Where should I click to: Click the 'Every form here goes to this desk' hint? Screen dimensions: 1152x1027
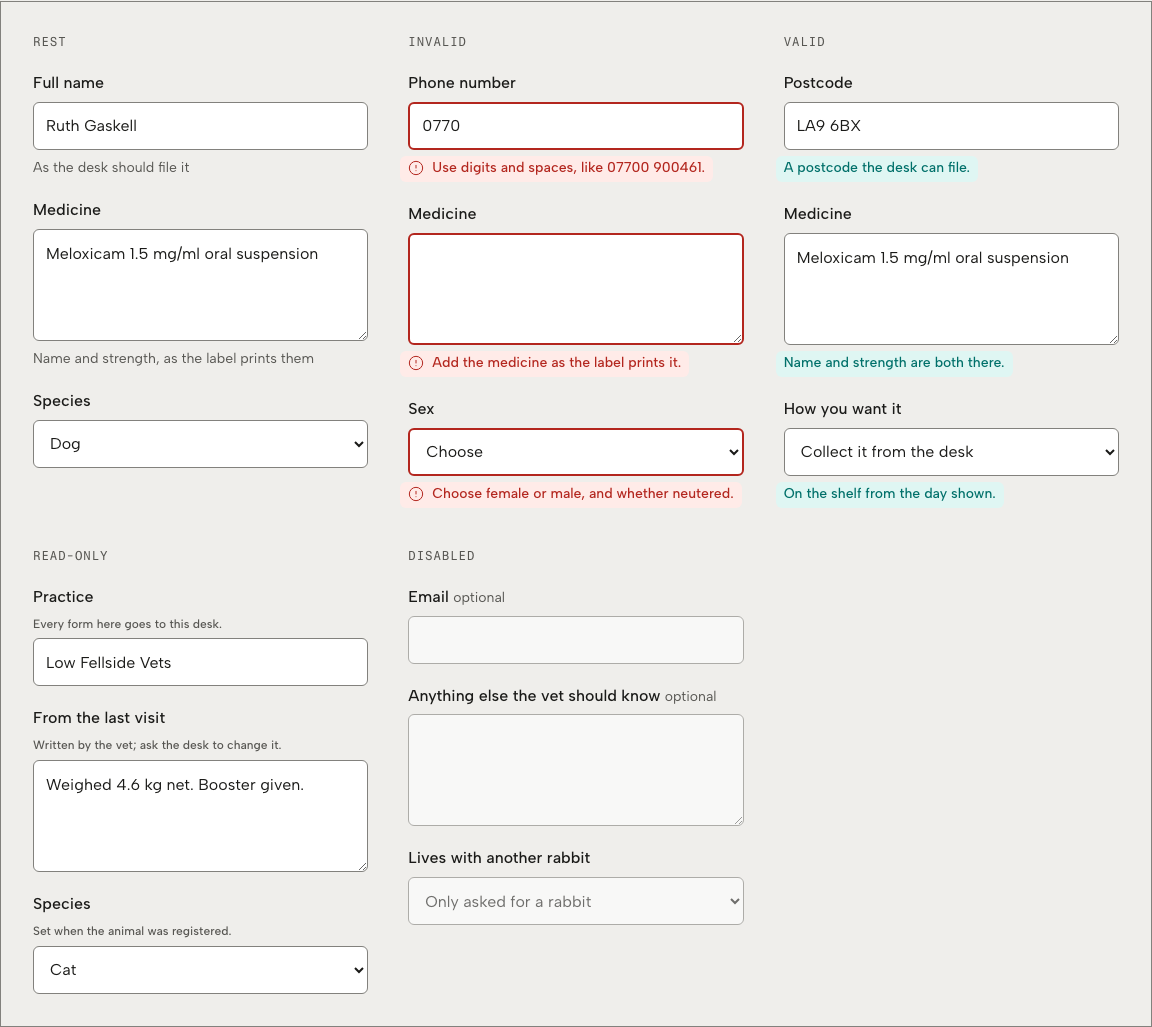127,624
